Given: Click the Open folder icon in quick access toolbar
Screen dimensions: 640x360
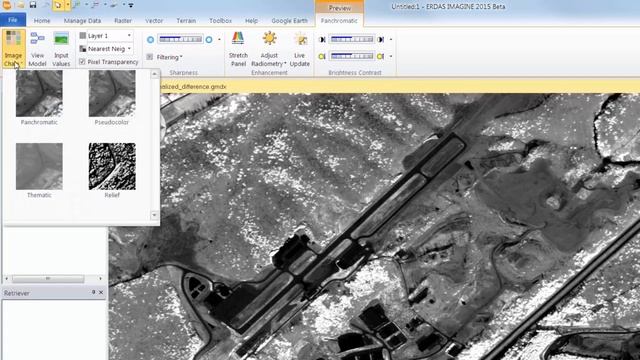Looking at the screenshot, I should coord(20,5).
